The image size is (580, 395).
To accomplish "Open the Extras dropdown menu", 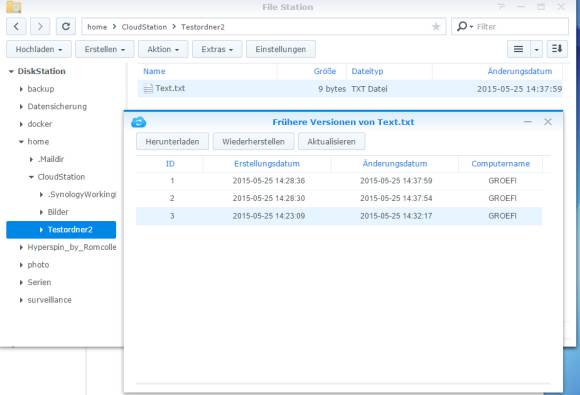I will point(217,49).
